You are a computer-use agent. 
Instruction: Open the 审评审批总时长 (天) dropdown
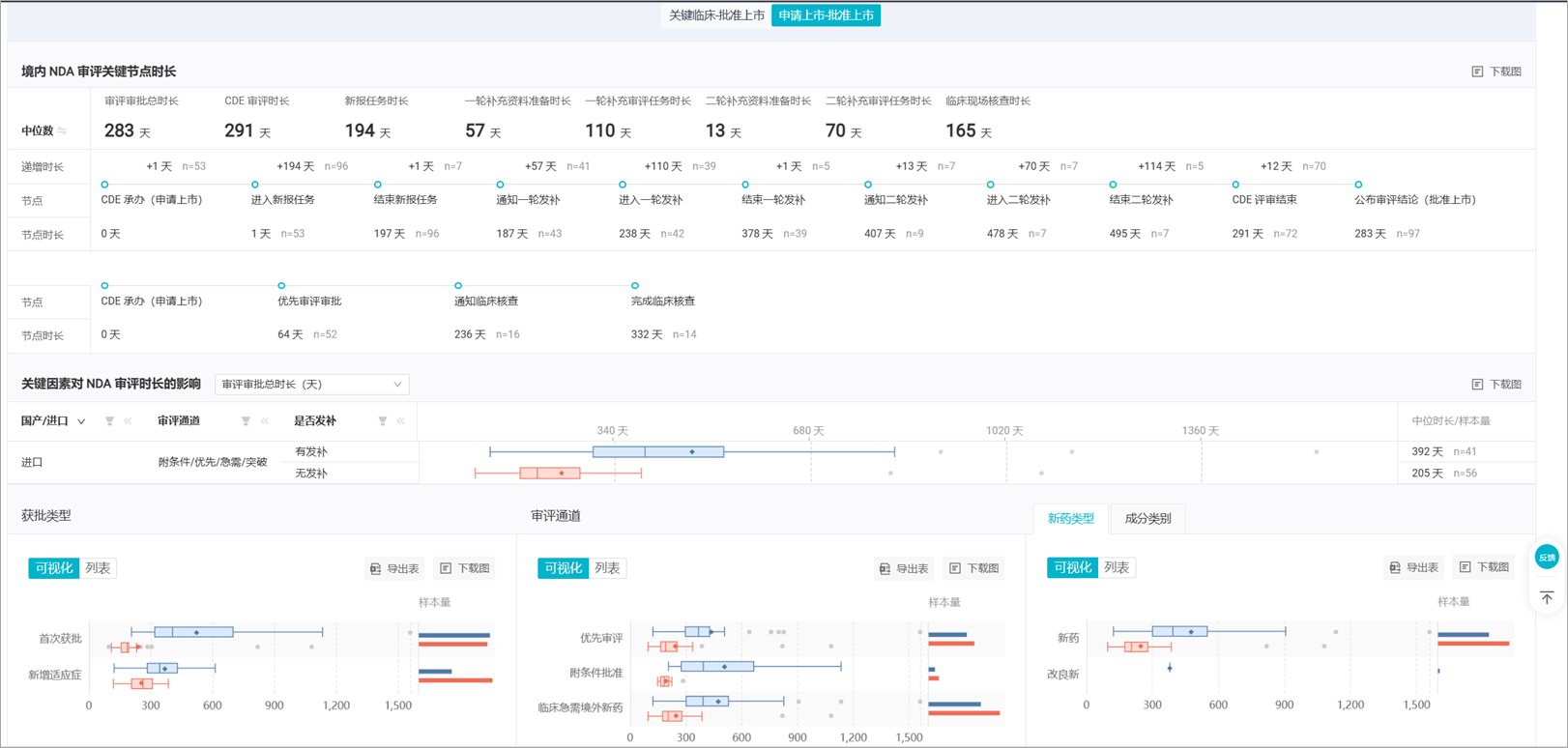click(x=311, y=385)
